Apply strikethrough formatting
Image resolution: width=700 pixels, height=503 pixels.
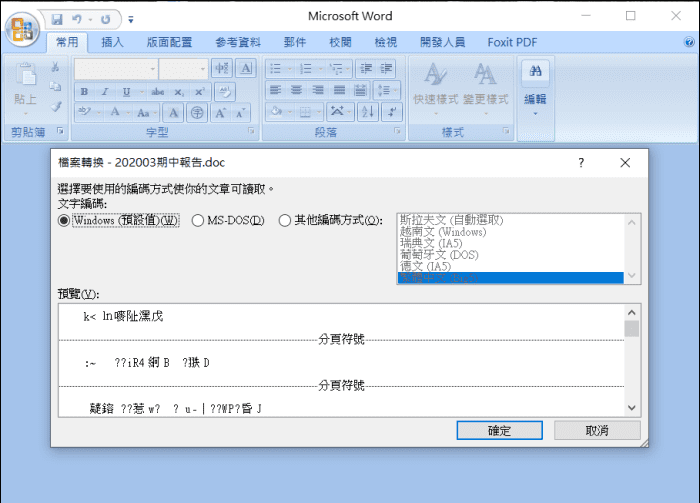[158, 92]
